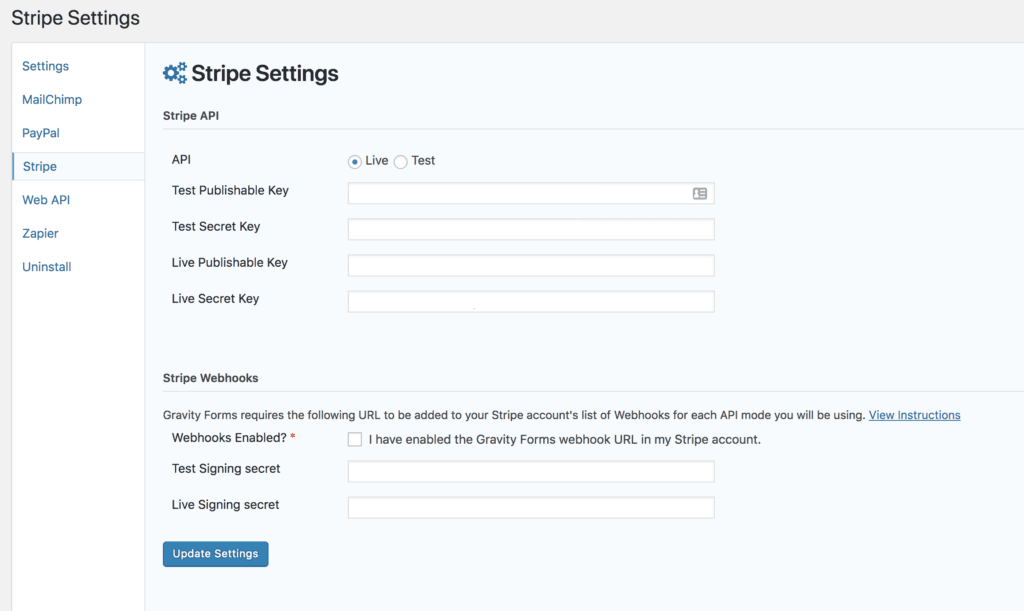Click the 'Test Publishable Key' label
This screenshot has height=611, width=1024.
tap(230, 191)
